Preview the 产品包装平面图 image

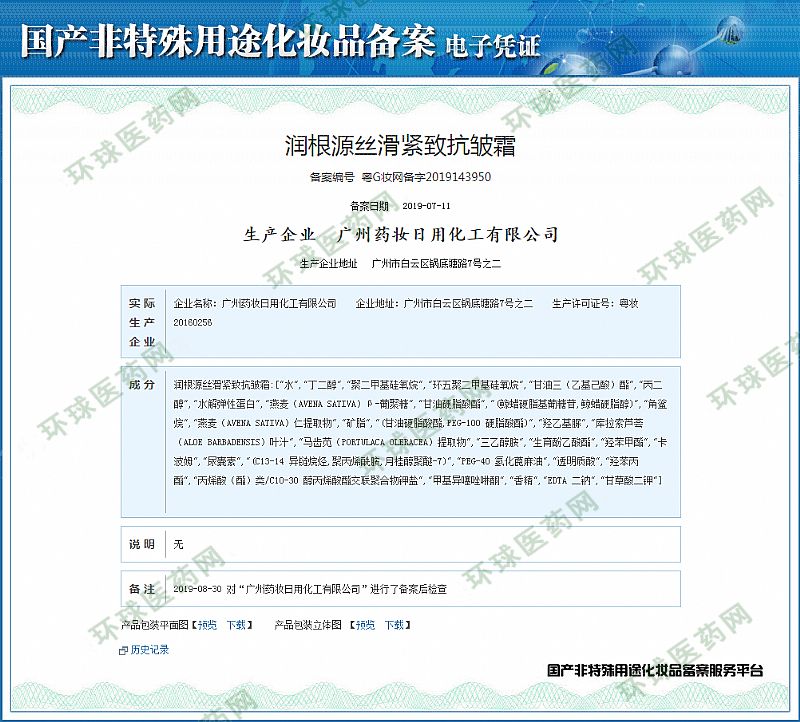(206, 625)
